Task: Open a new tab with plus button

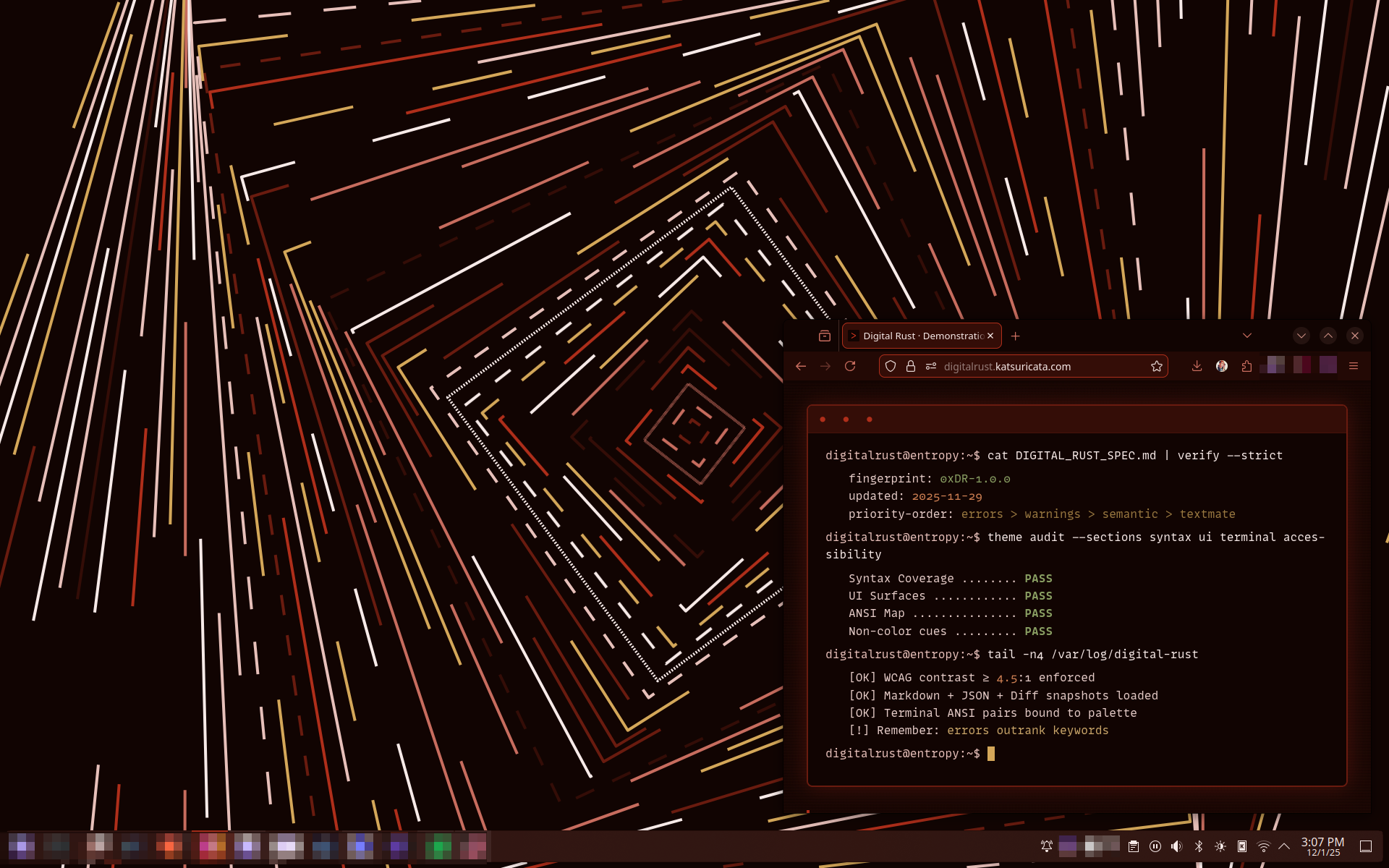Action: pos(1015,336)
